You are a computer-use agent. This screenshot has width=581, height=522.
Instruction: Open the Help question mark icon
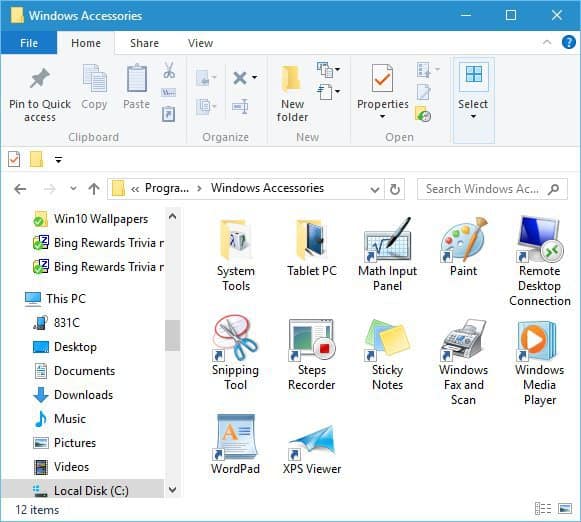point(568,42)
